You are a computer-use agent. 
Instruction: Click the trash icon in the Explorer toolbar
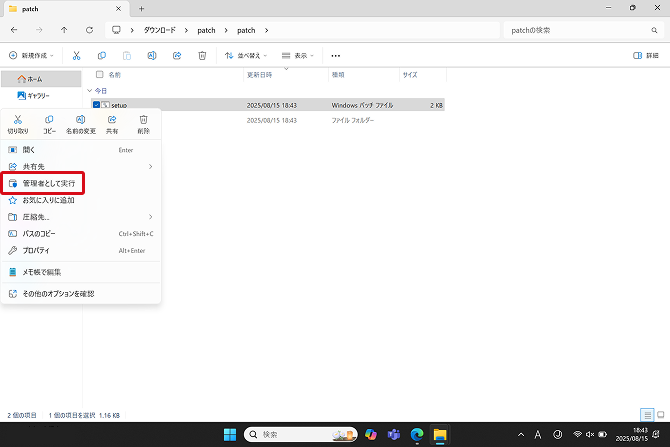[202, 56]
